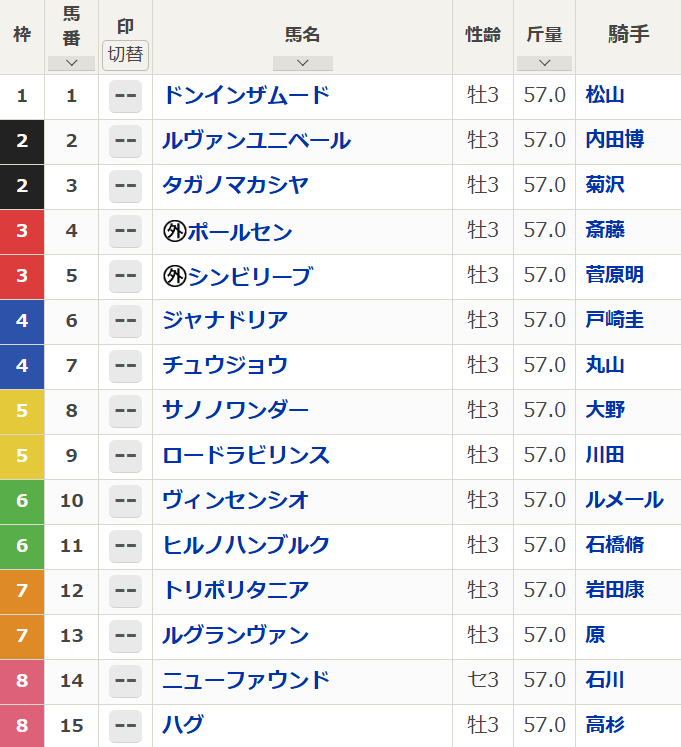Click the red frame 3 cell for horse 4
Screen dimensions: 681x747
(22, 231)
